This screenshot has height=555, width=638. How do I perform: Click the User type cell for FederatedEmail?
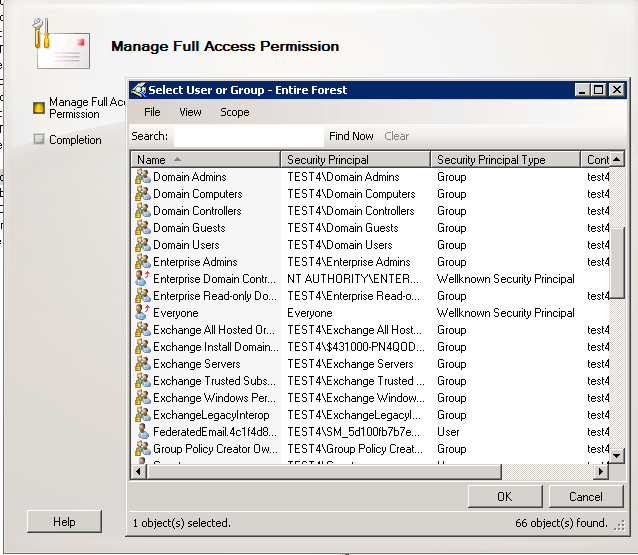click(x=448, y=432)
